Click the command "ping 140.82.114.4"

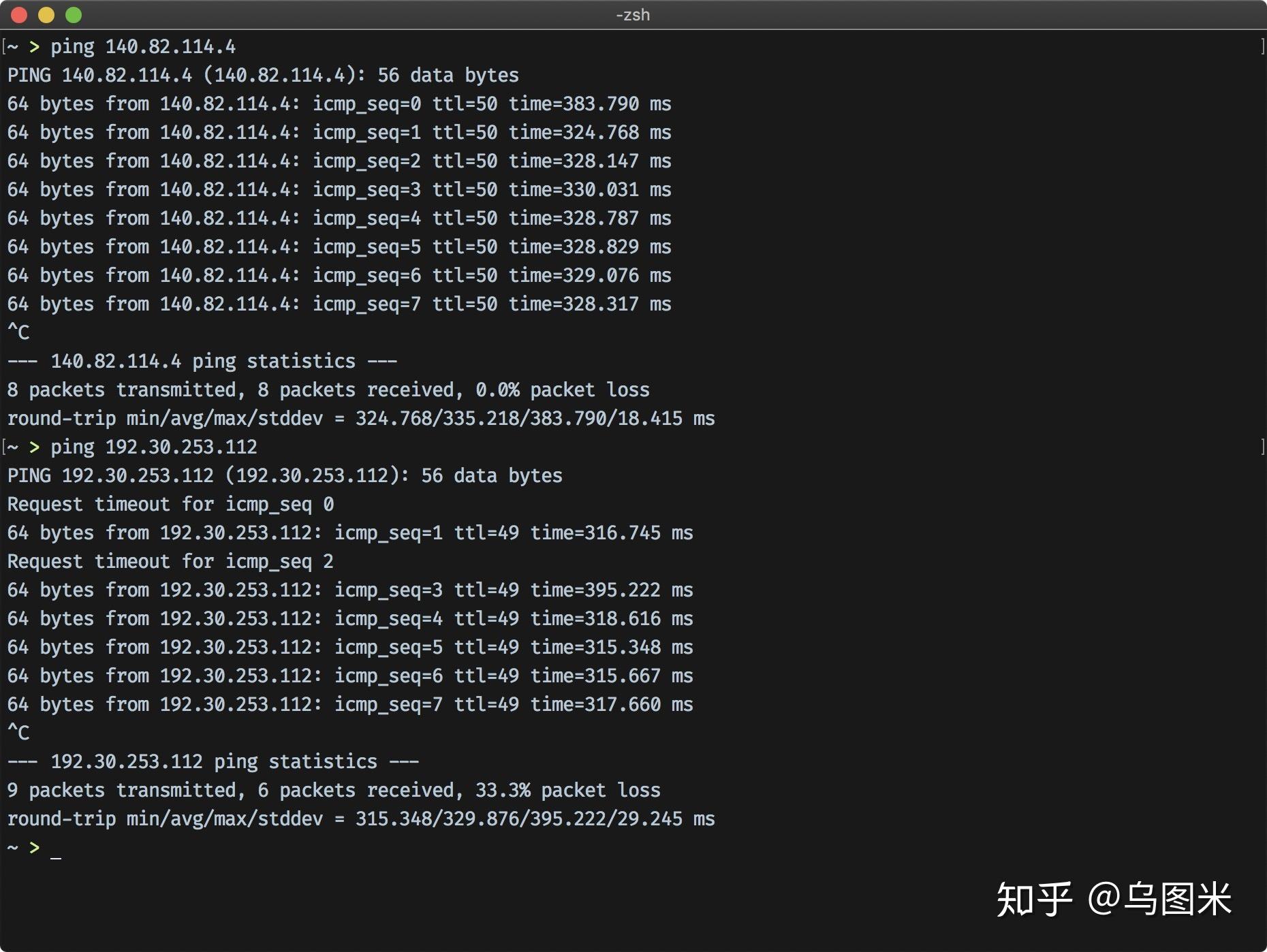(143, 46)
